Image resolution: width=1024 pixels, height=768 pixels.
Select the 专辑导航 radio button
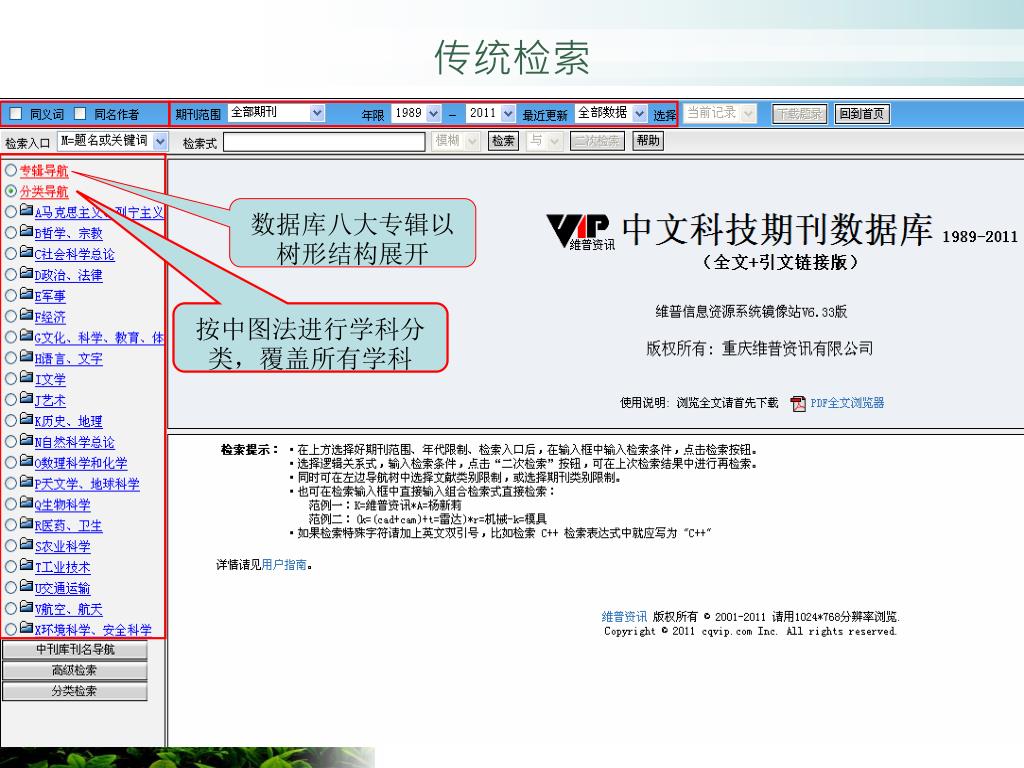click(11, 170)
